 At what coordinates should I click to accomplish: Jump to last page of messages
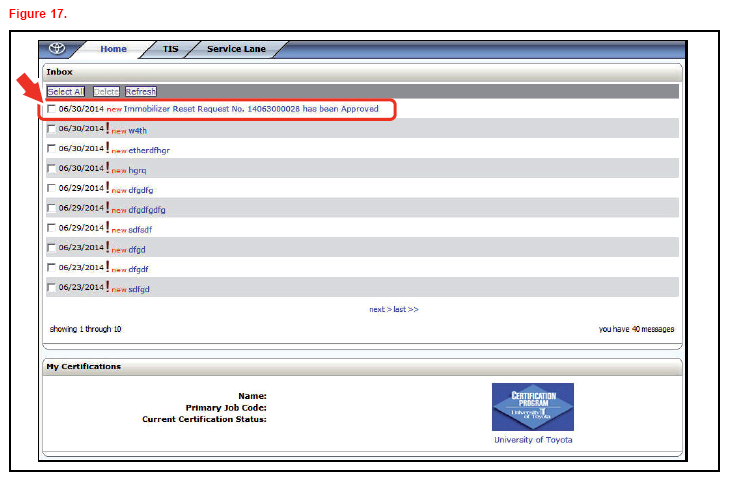[403, 309]
